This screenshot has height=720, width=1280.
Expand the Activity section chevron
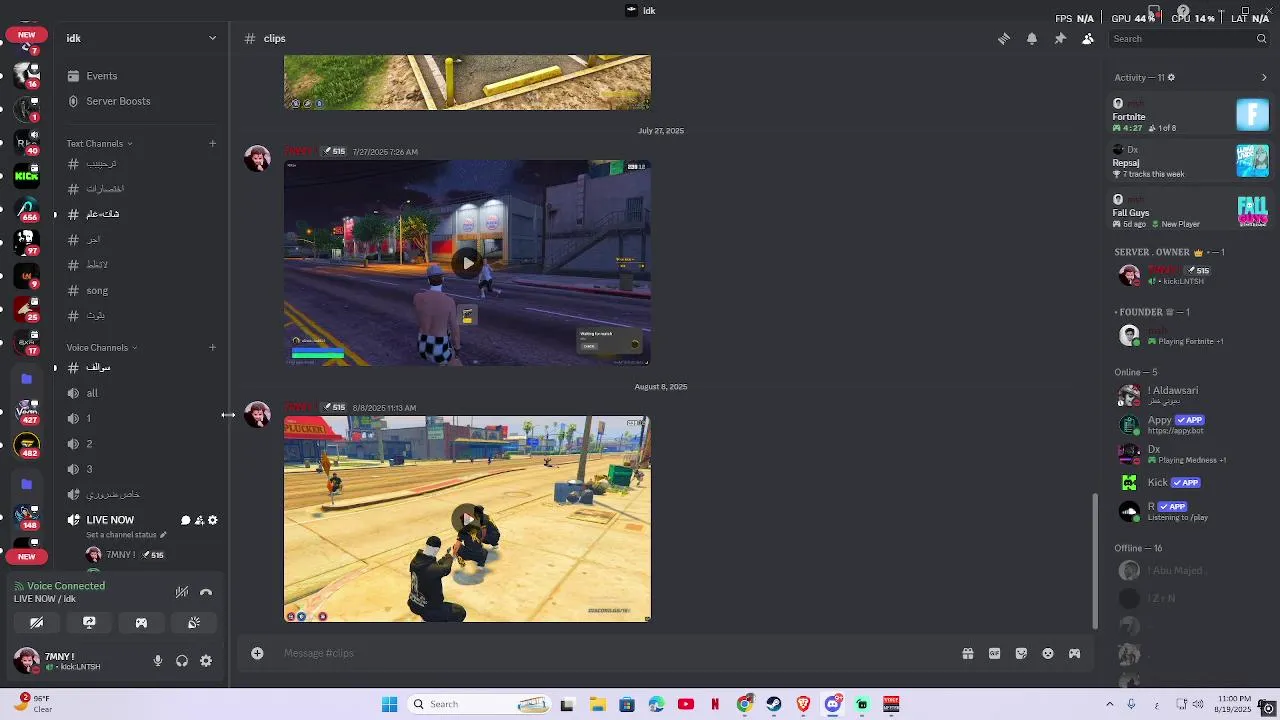click(1264, 77)
